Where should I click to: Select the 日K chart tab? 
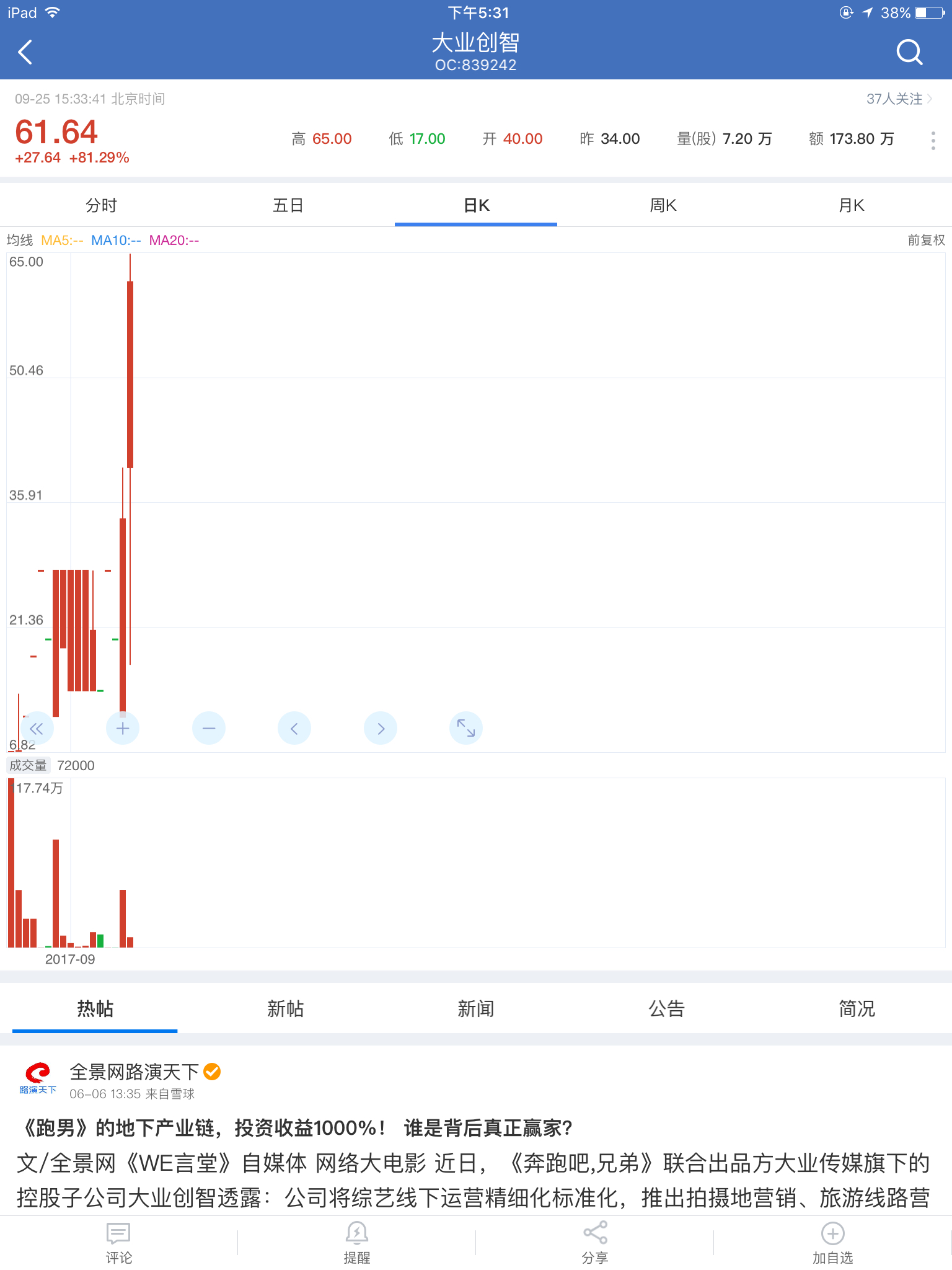(476, 205)
